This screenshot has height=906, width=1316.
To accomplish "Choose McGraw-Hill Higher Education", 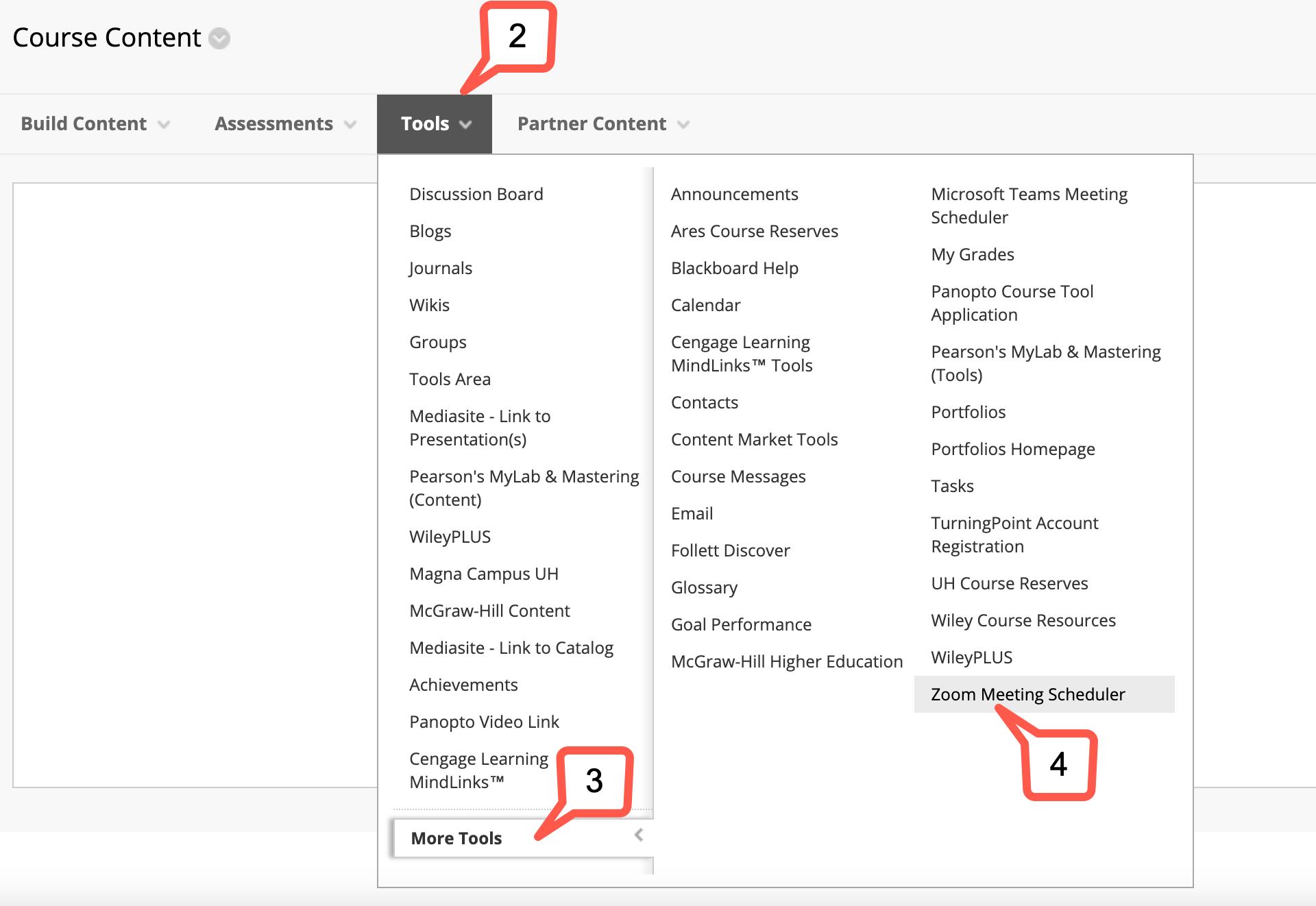I will pos(787,661).
